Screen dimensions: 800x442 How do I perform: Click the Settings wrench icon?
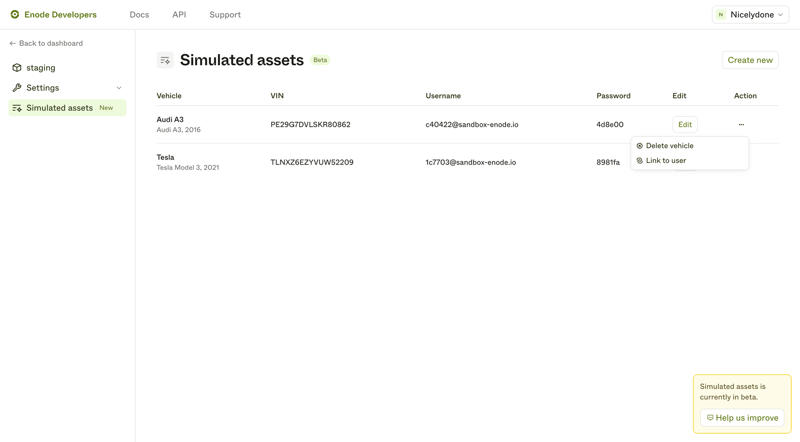[17, 88]
